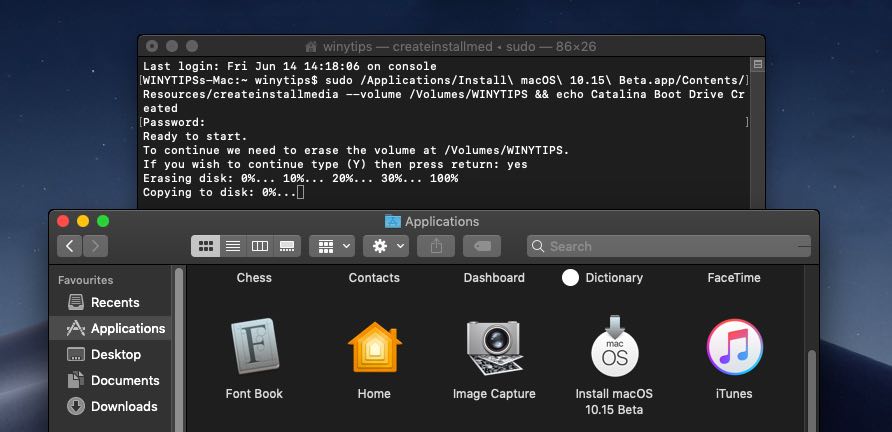Click the FaceTime app label
The height and width of the screenshot is (432, 892).
734,278
